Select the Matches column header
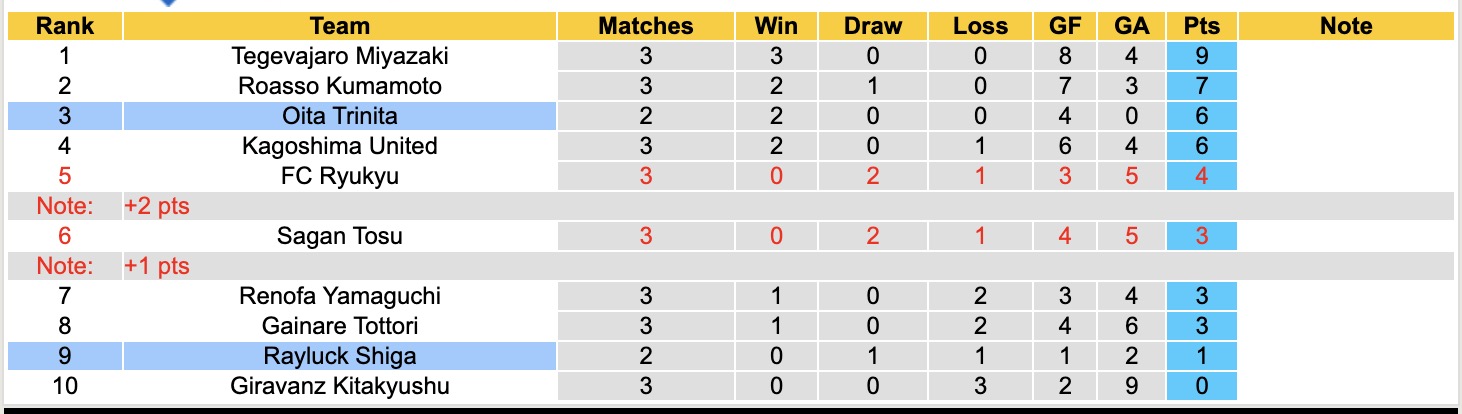Viewport: 1462px width, 414px height. click(x=645, y=26)
